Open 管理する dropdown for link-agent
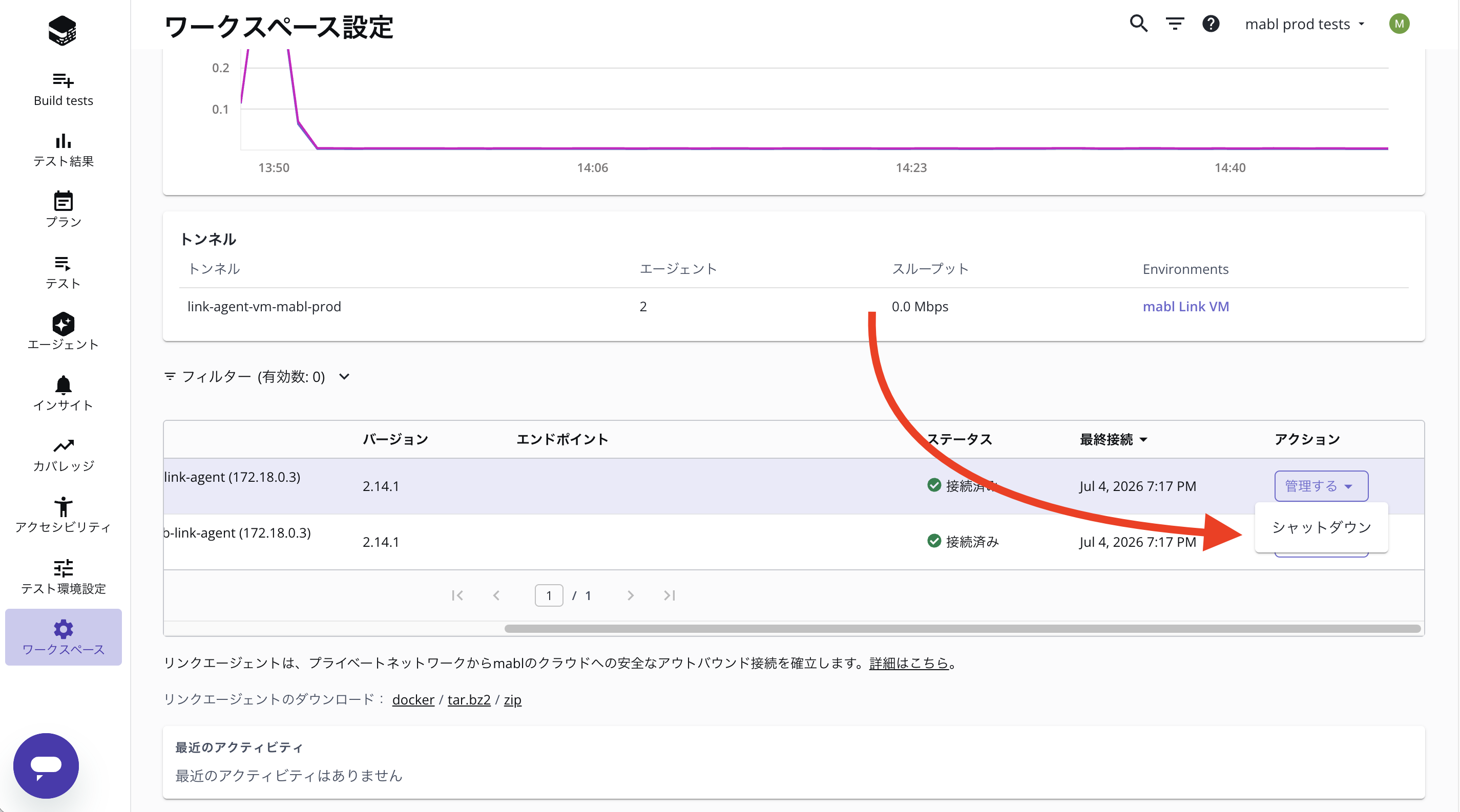This screenshot has width=1460, height=812. pyautogui.click(x=1321, y=486)
